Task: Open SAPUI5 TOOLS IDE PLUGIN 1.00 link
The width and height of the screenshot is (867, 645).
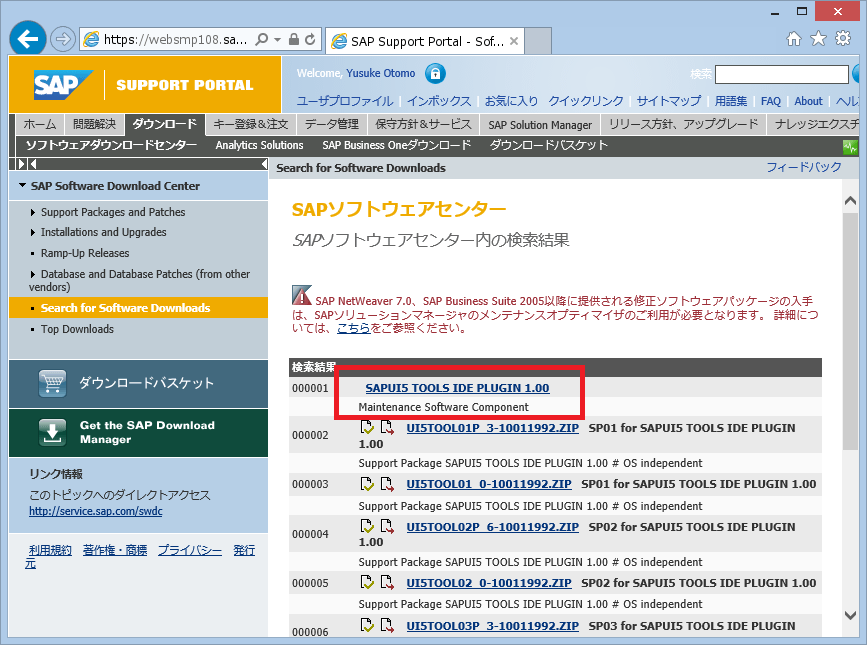Action: point(457,388)
